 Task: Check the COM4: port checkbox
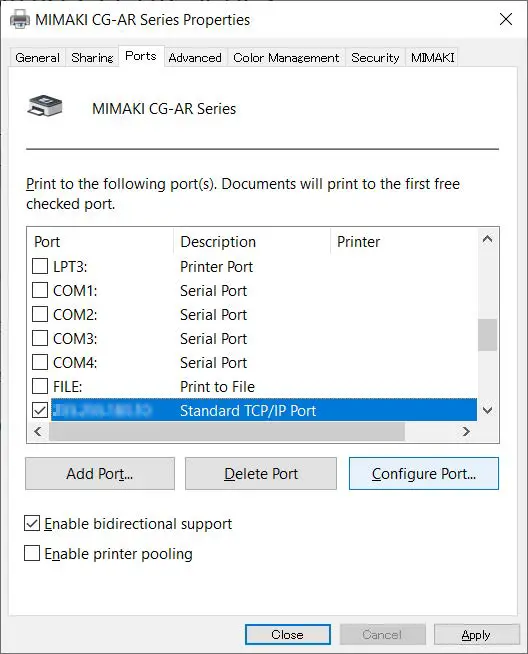click(x=40, y=362)
